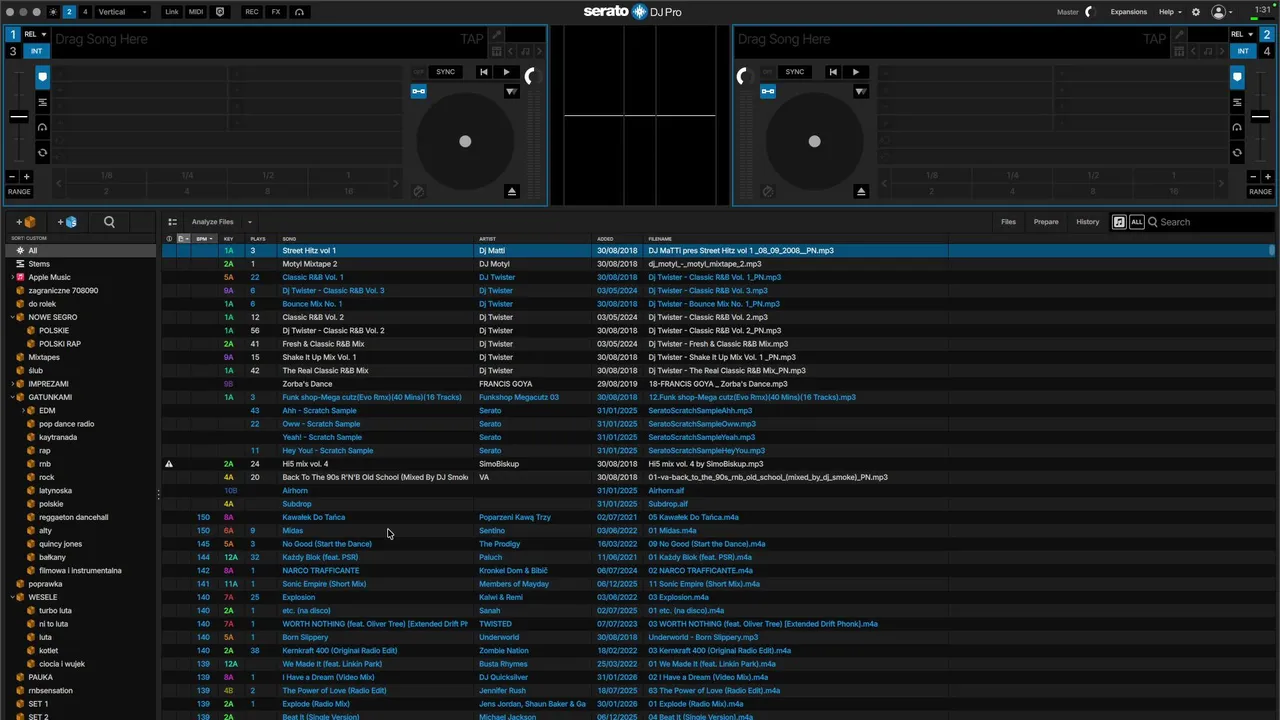Collapse the GATUNKAMI crate
The image size is (1280, 720).
(13, 397)
